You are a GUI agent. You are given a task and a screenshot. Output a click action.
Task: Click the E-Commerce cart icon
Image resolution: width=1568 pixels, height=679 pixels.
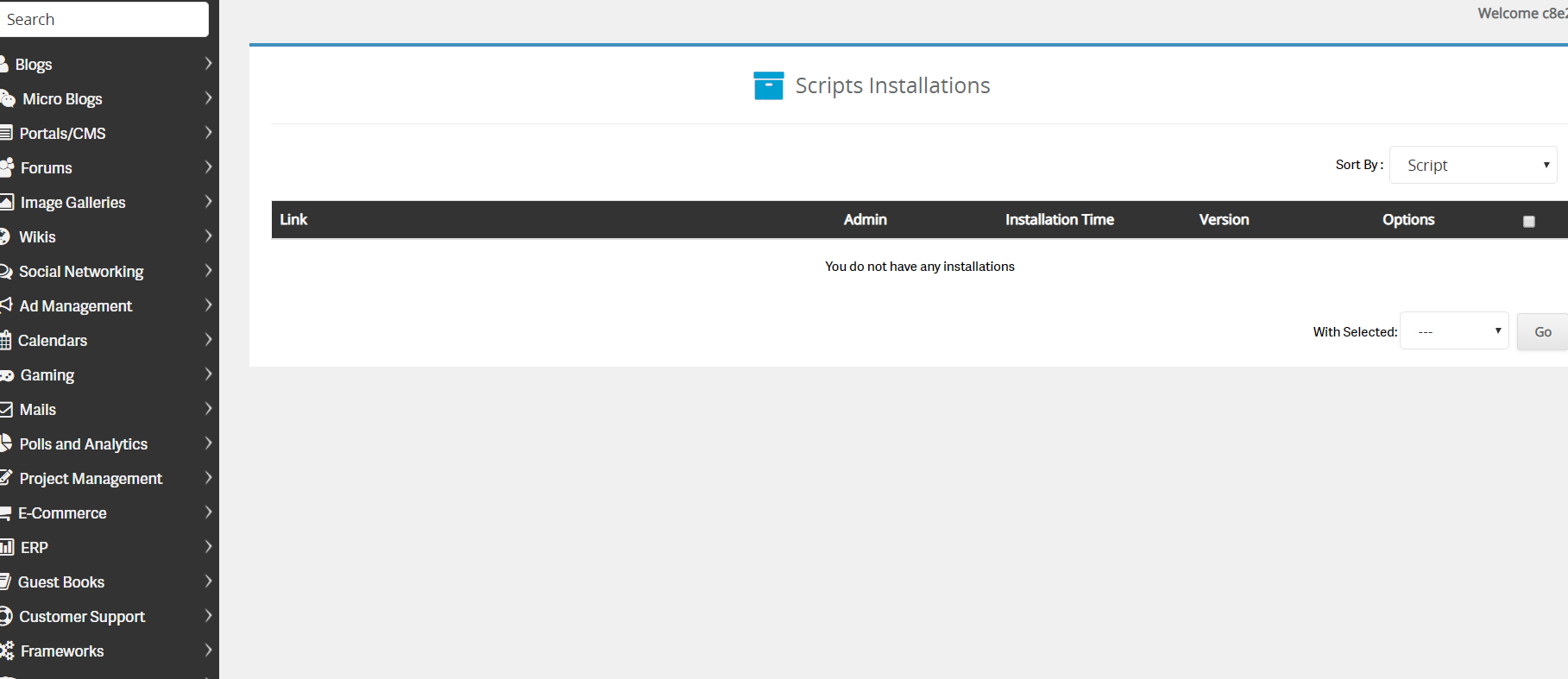(6, 513)
